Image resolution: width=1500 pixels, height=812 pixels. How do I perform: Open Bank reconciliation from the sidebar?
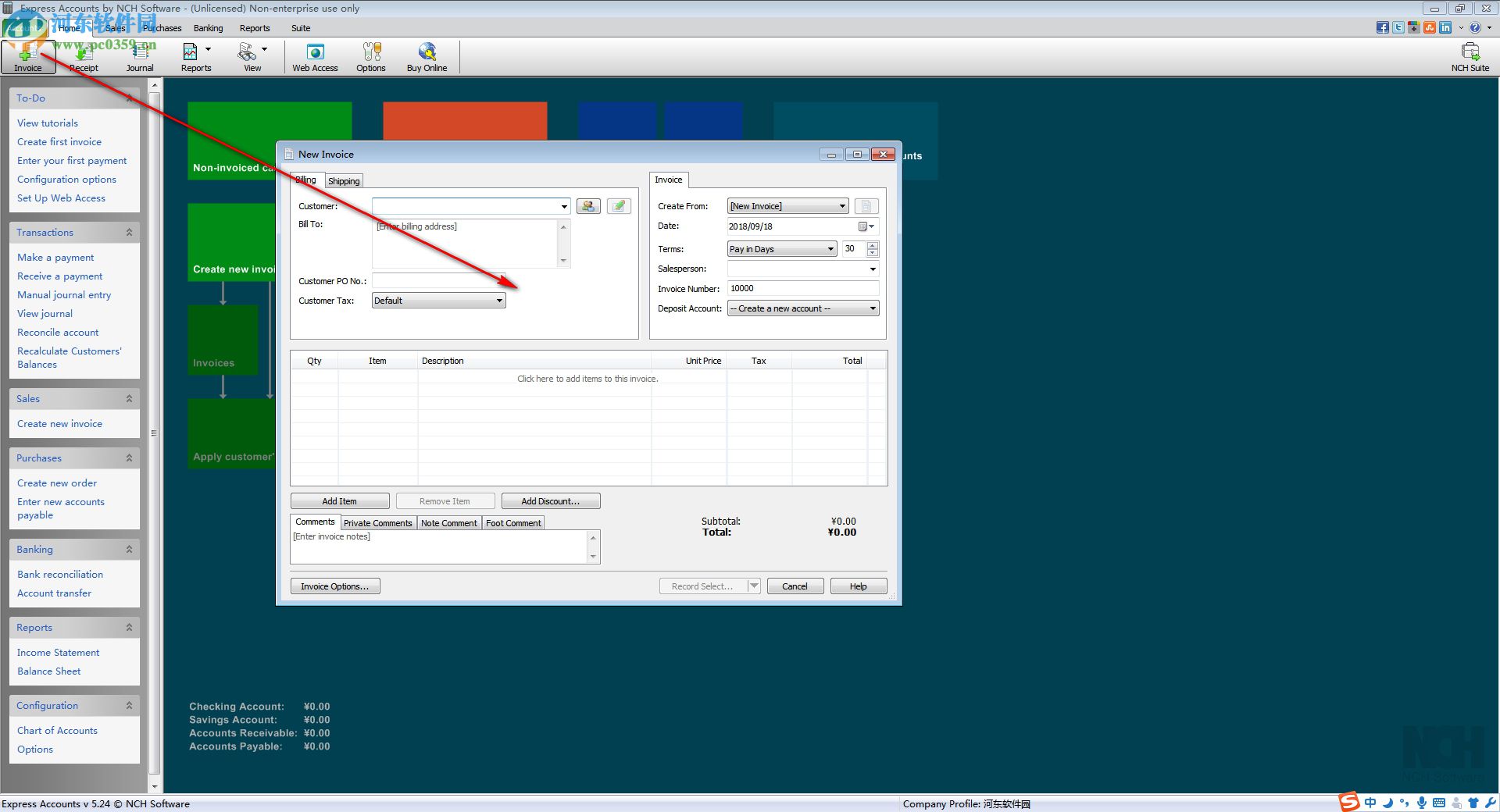(x=59, y=574)
